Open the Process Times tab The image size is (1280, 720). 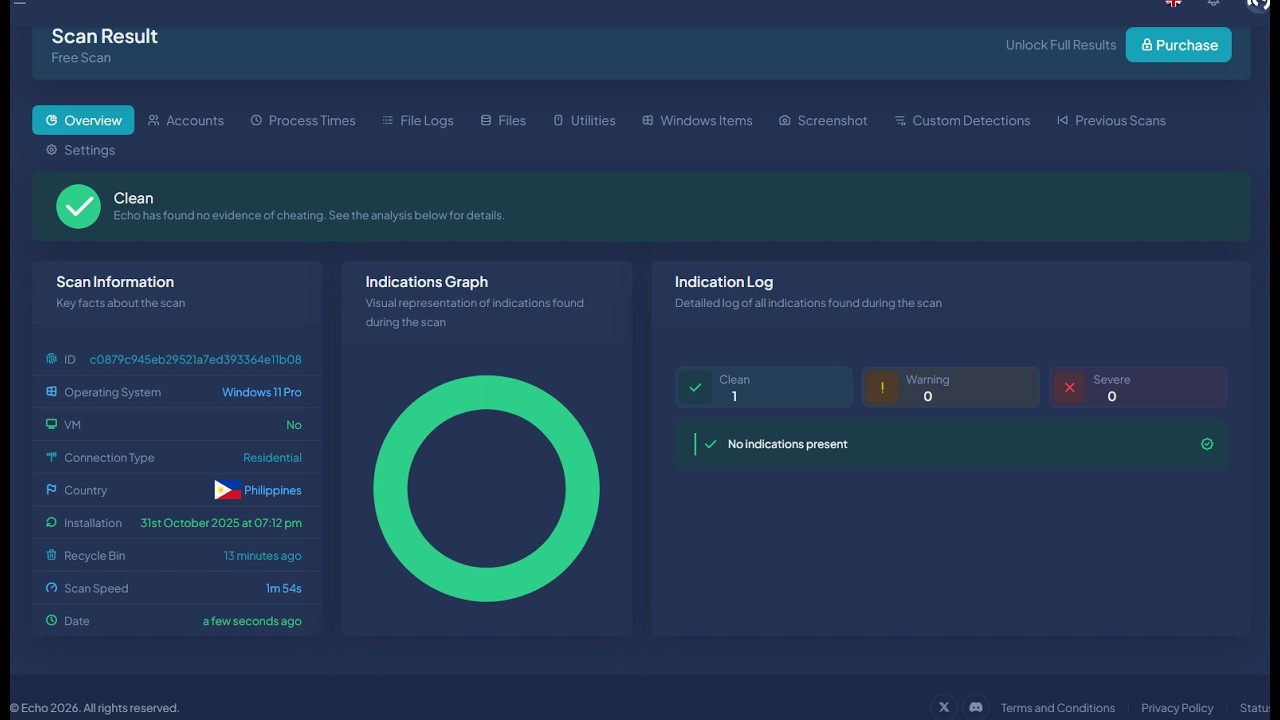[303, 120]
